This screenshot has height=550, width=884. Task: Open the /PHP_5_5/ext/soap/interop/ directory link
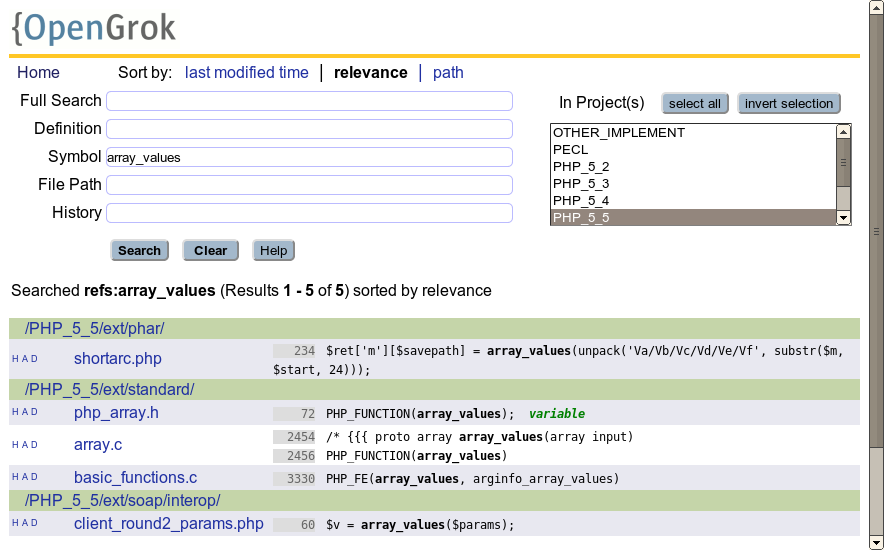pyautogui.click(x=122, y=500)
